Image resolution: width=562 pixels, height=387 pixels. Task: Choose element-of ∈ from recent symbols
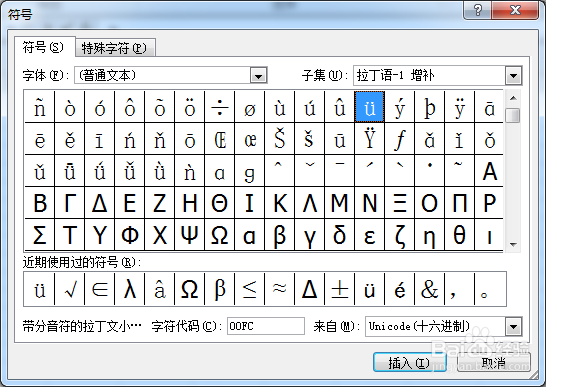100,289
